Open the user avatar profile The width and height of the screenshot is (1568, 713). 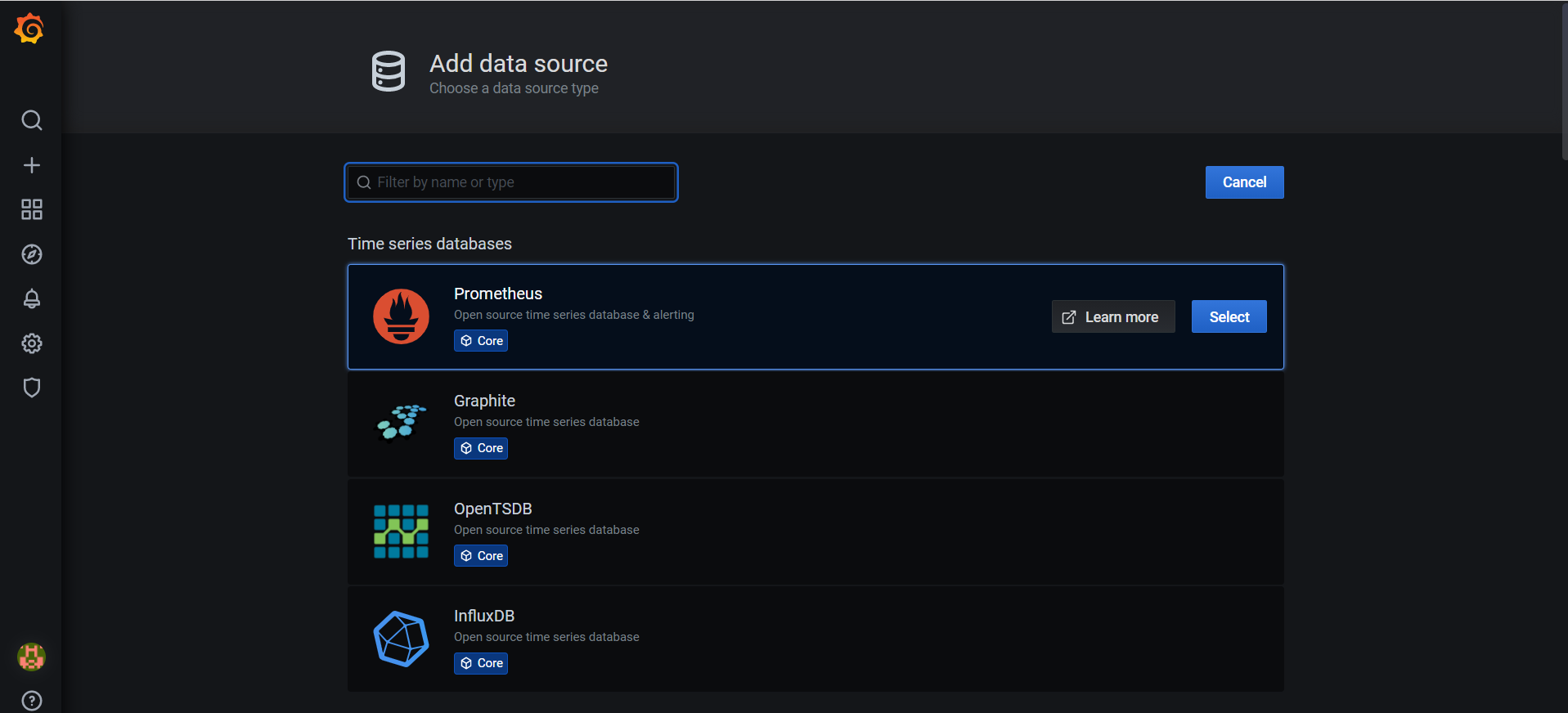[x=31, y=657]
